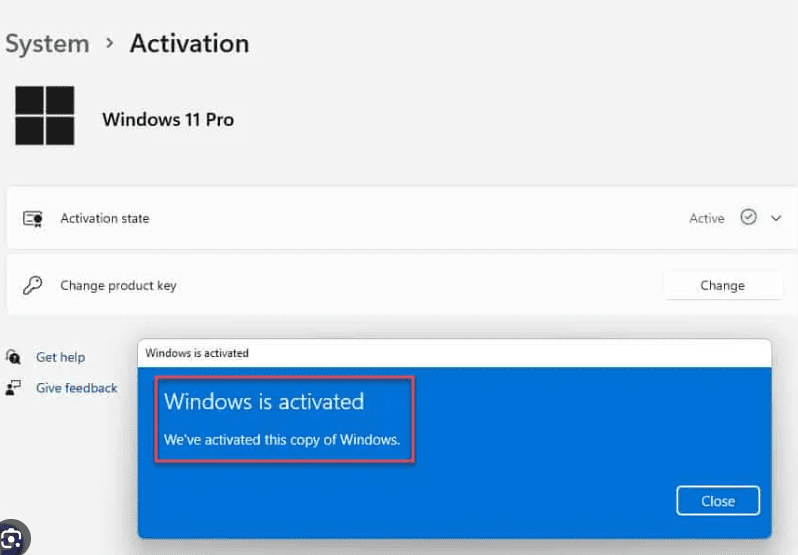
Task: Click the key icon beside Change product key
Action: 33,285
